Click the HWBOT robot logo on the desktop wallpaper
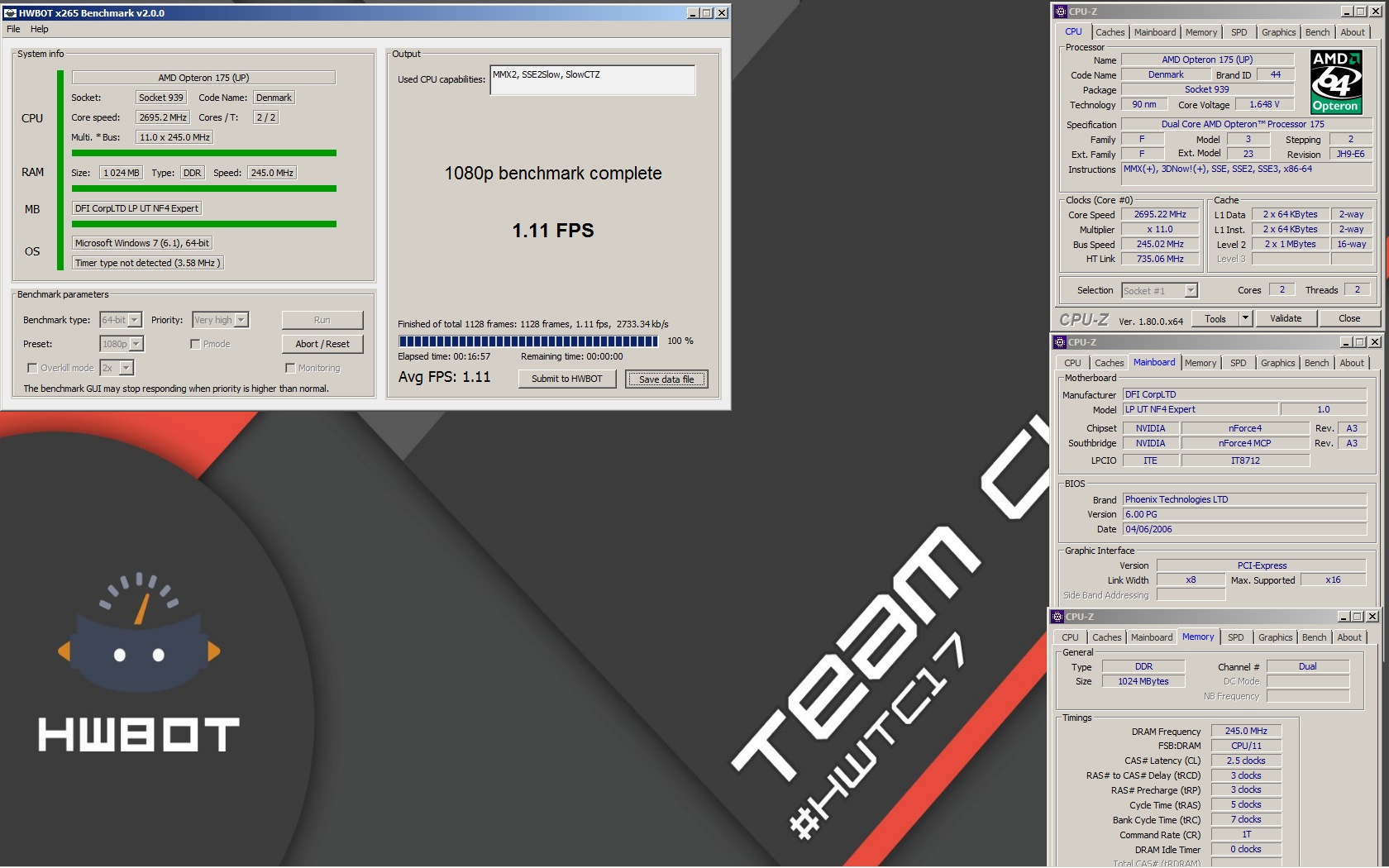Screen dimensions: 1389x868 (x=139, y=633)
